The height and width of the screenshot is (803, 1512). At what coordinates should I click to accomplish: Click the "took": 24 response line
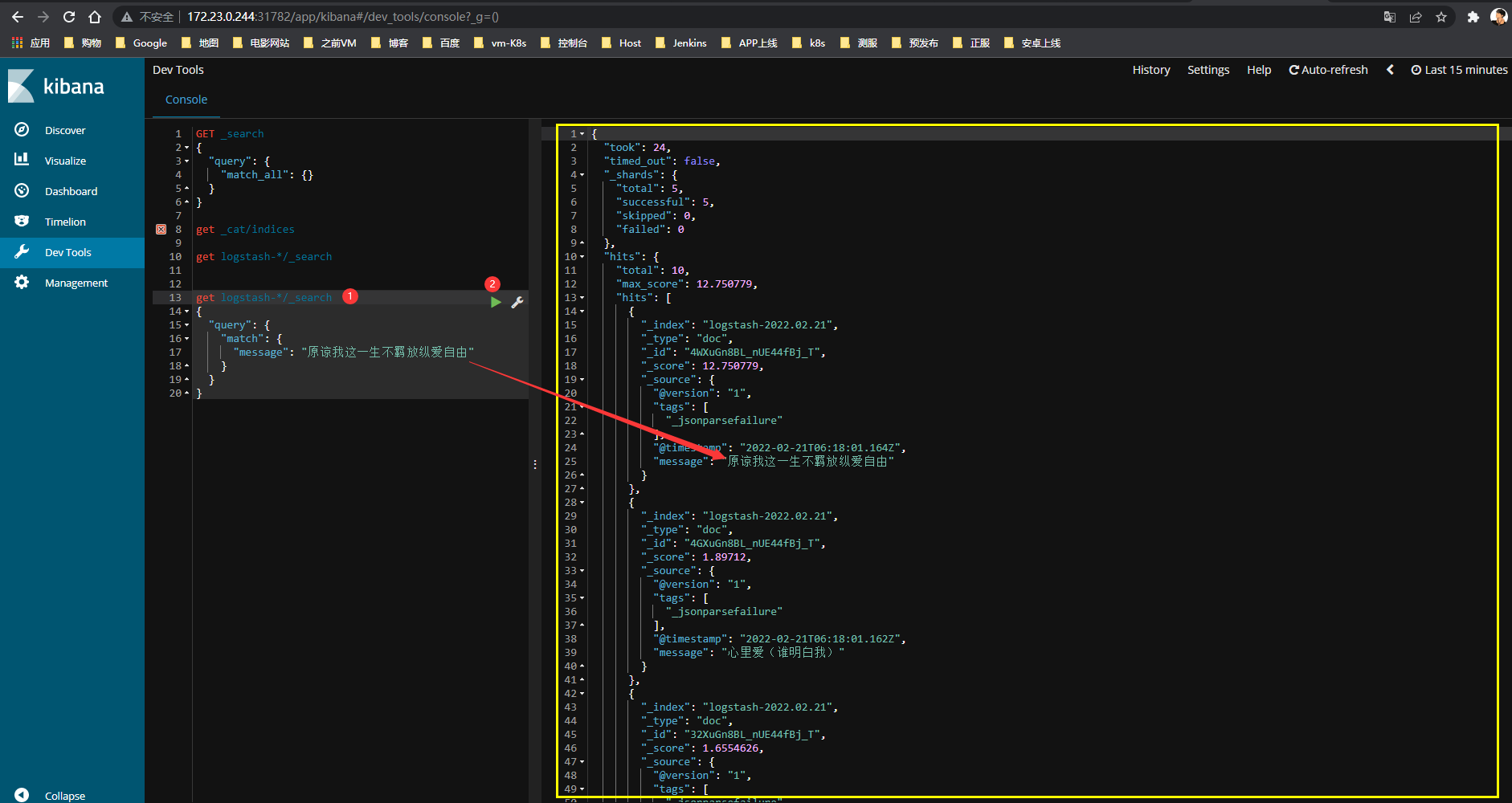pos(637,148)
